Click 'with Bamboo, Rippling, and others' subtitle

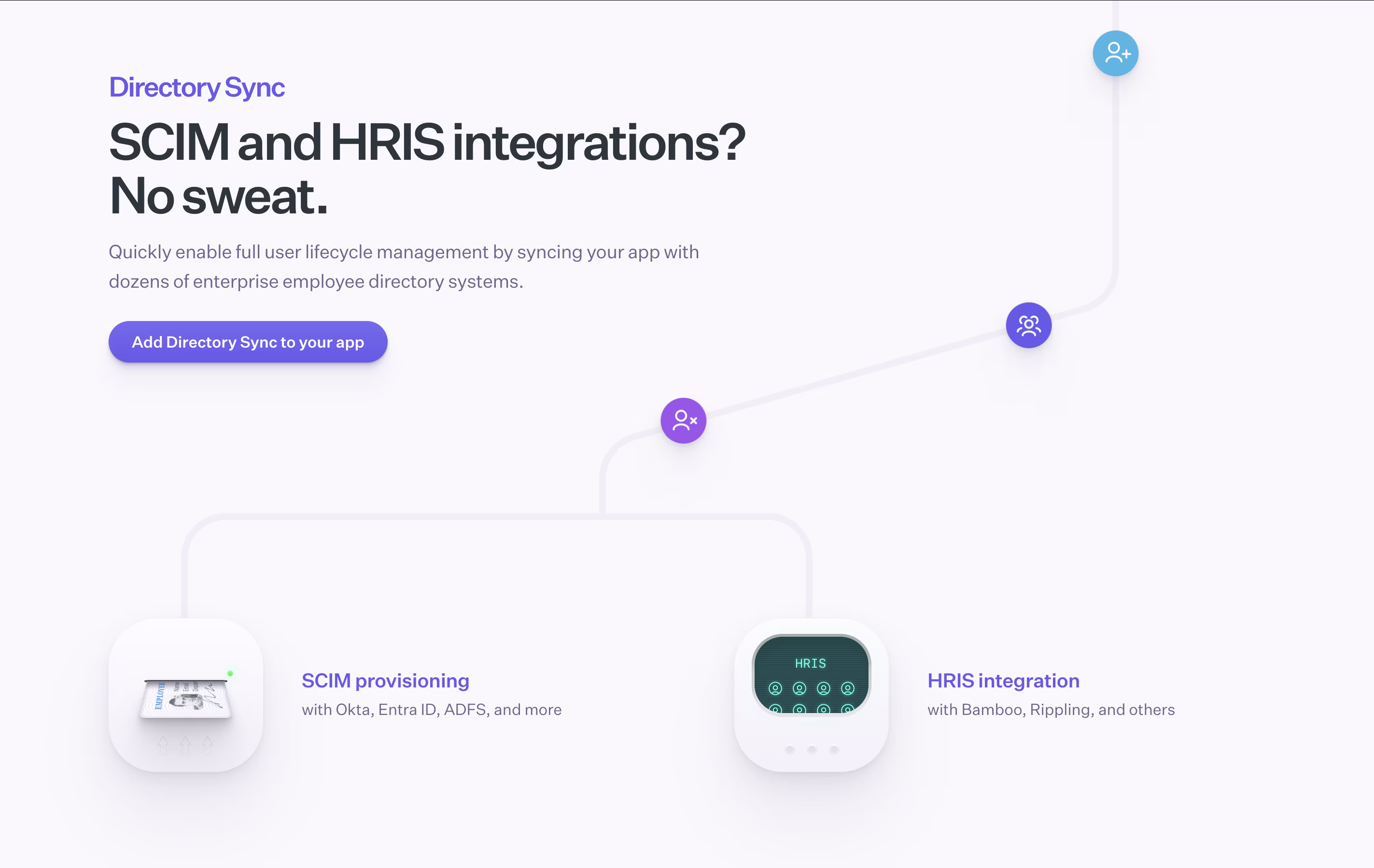[x=1051, y=709]
